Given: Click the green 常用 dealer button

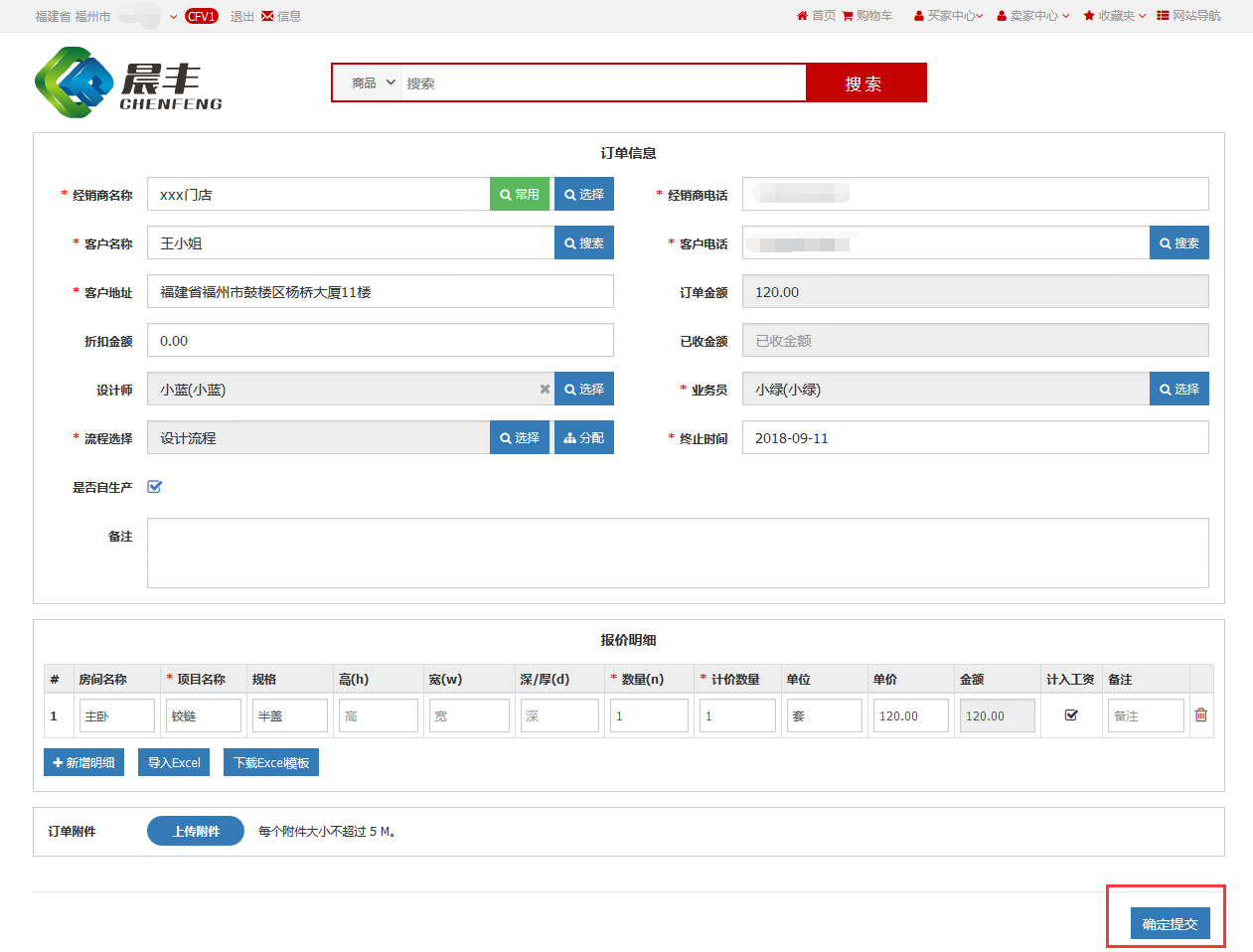Looking at the screenshot, I should [520, 195].
